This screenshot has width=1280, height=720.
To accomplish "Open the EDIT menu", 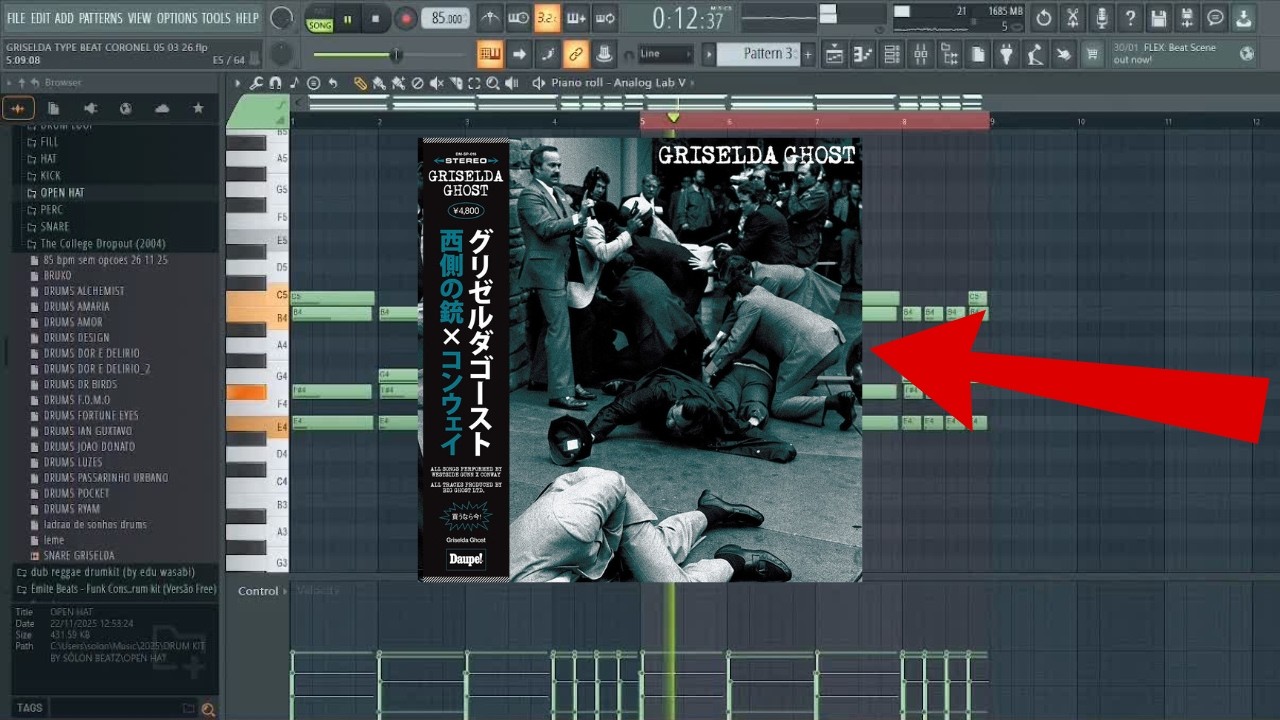I will coord(40,18).
